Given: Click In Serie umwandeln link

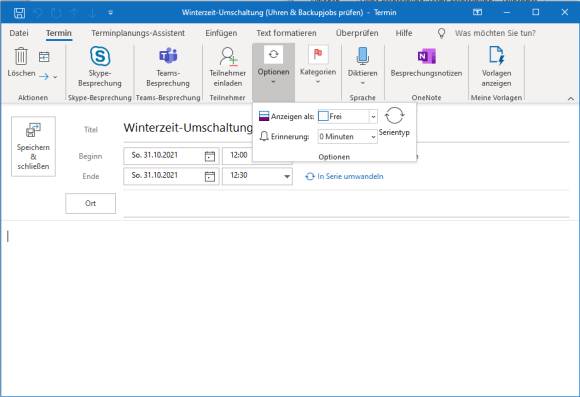Looking at the screenshot, I should (x=344, y=176).
